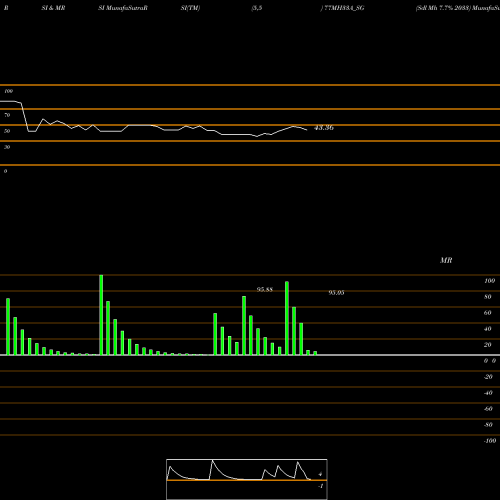
Task: Click the '70' RSI axis label
Action: point(7,115)
